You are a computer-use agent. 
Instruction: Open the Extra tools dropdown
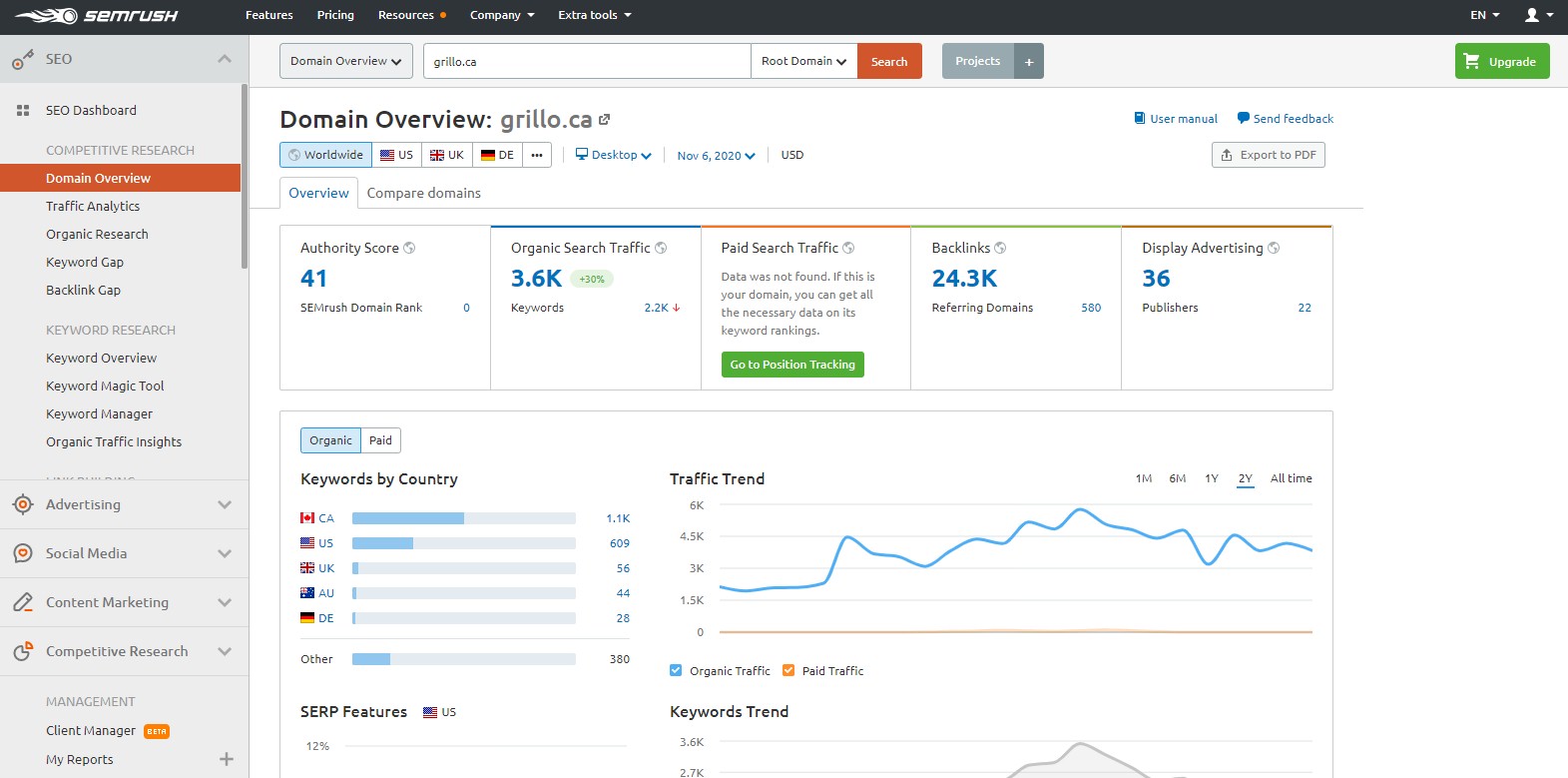[x=595, y=15]
